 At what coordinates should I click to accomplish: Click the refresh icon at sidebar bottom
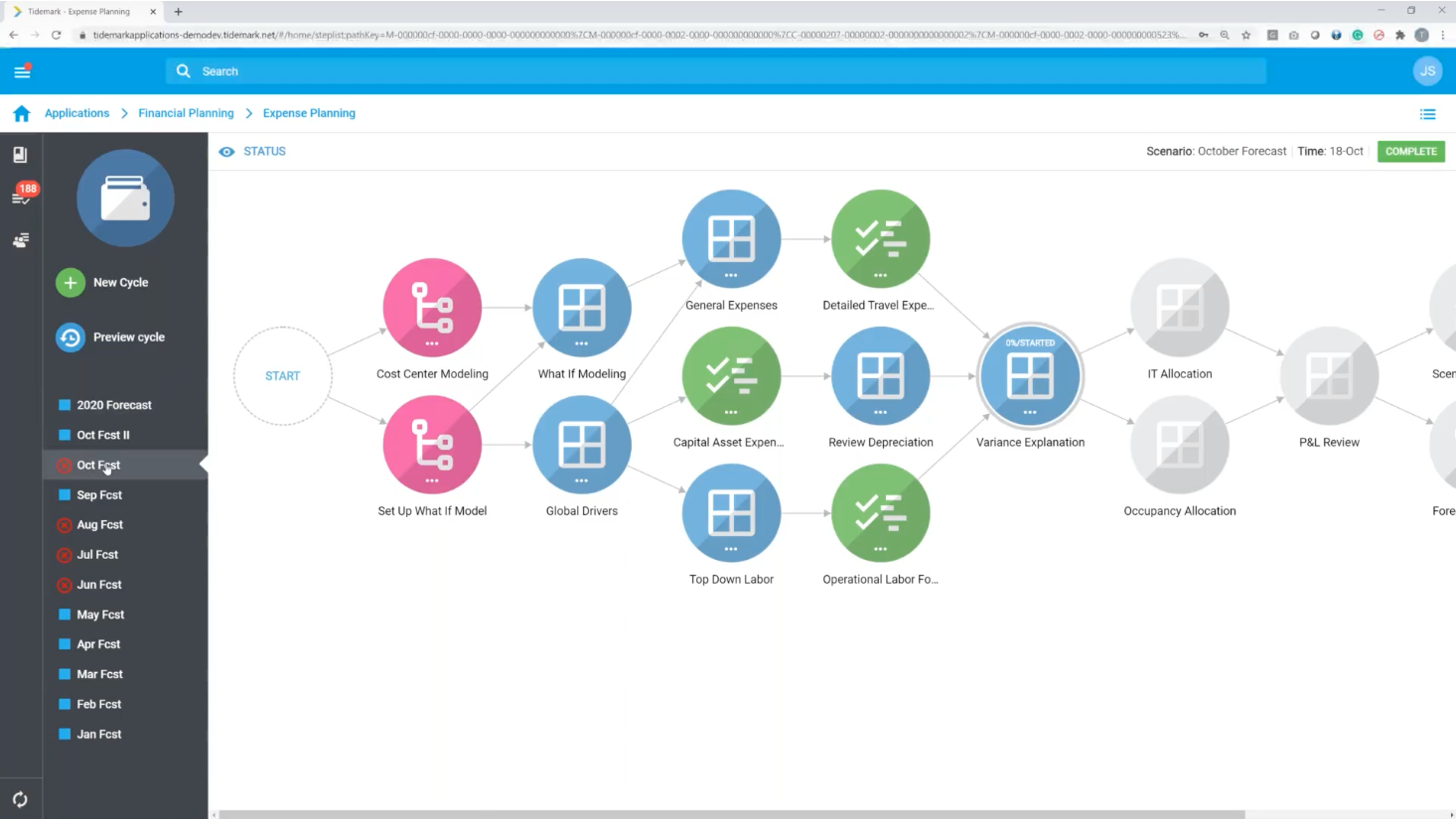click(x=20, y=799)
